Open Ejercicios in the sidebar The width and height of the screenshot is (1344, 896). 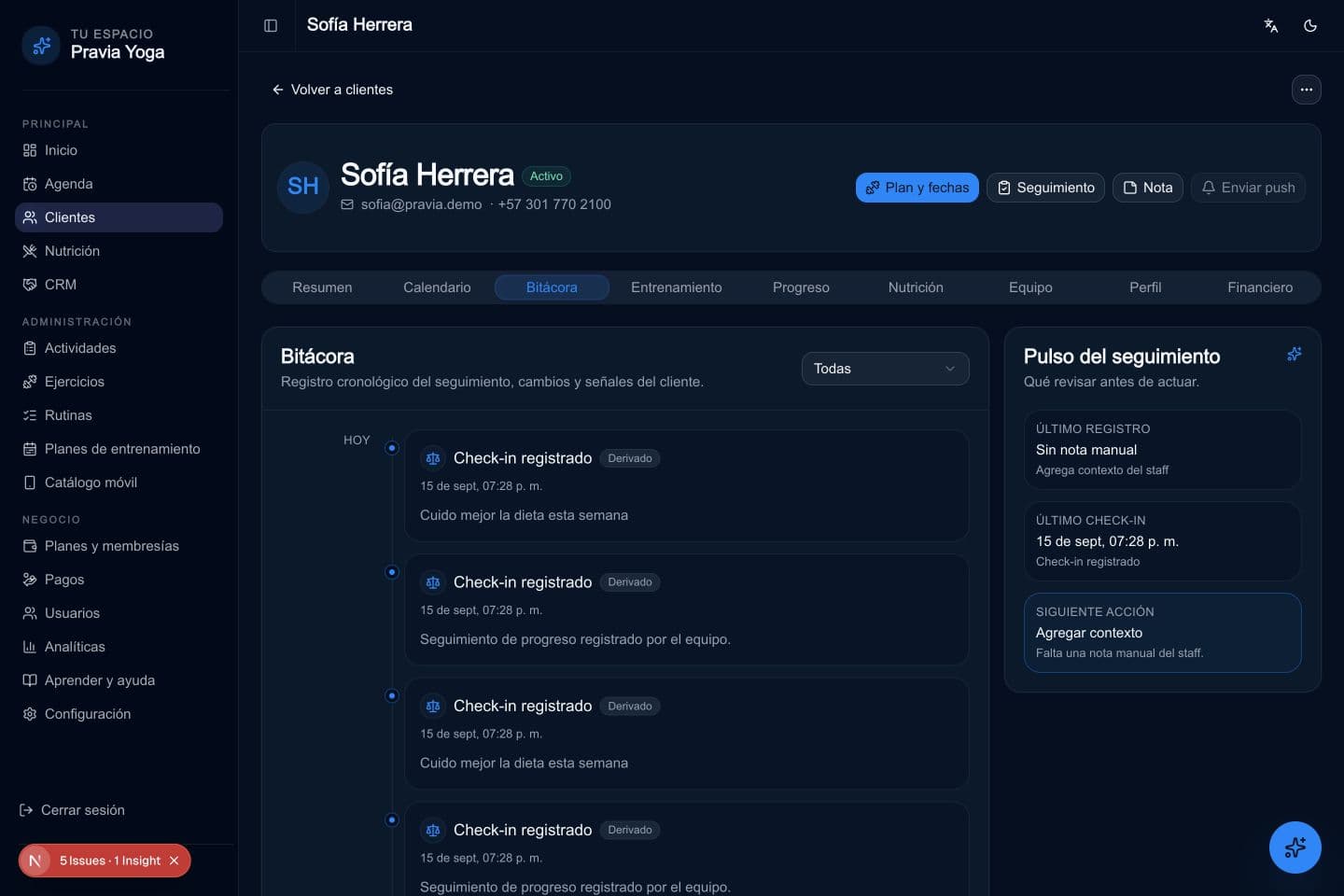[x=119, y=382]
